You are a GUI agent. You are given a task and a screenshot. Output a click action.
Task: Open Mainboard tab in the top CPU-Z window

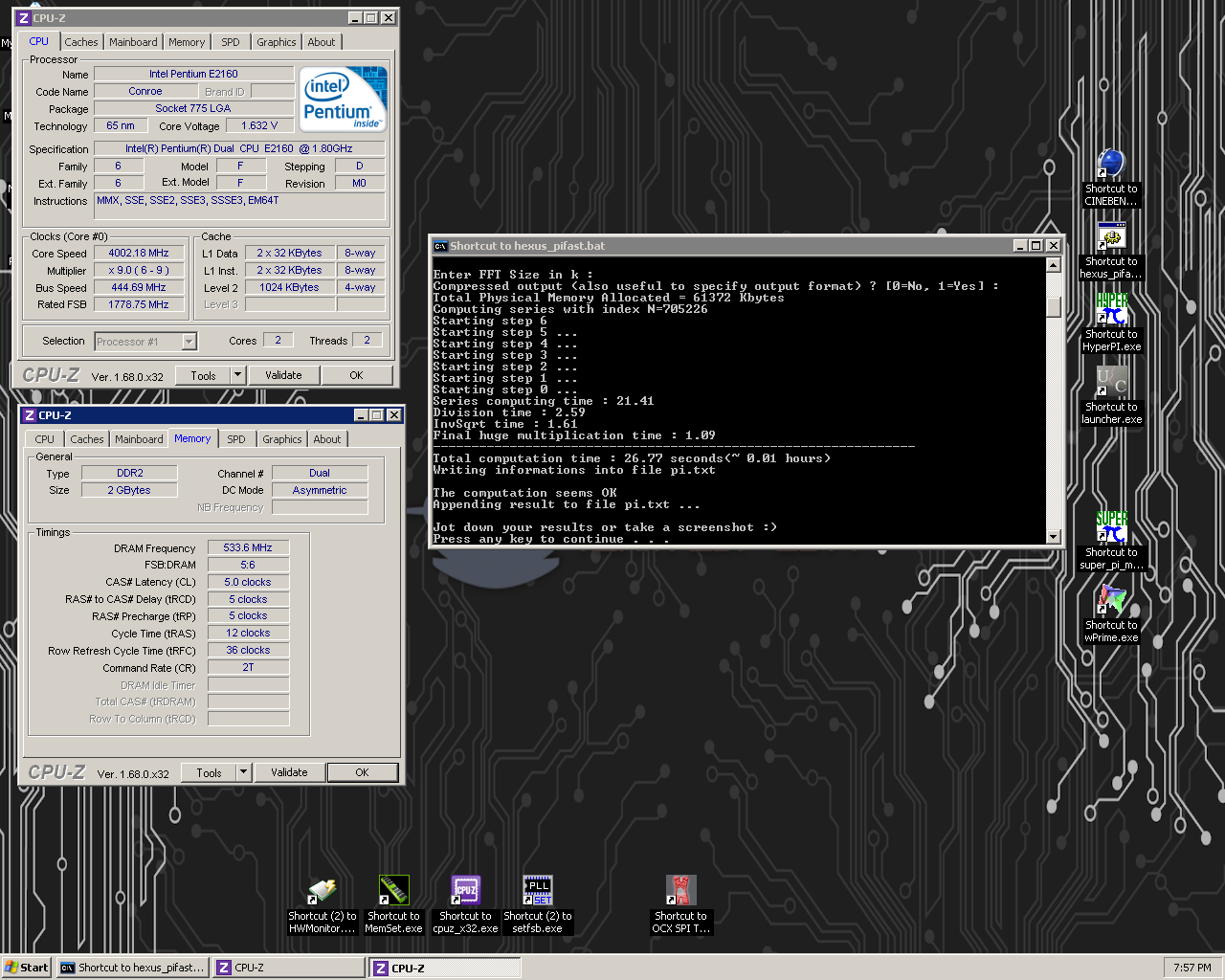click(x=133, y=42)
